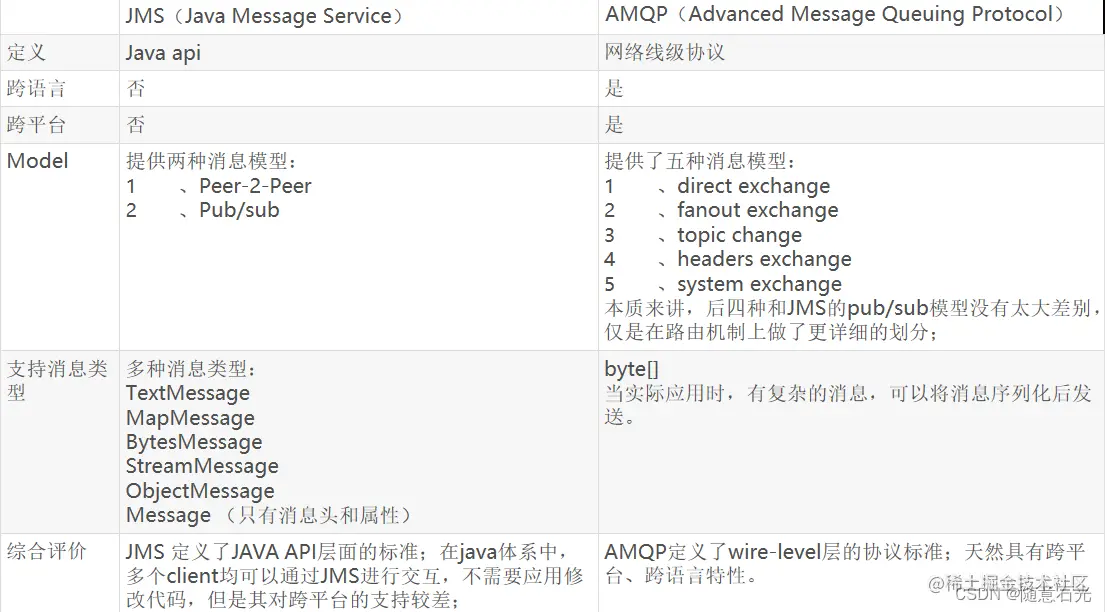Select the 'JMS（Java Message Service）' column header
The width and height of the screenshot is (1107, 612).
264,16
